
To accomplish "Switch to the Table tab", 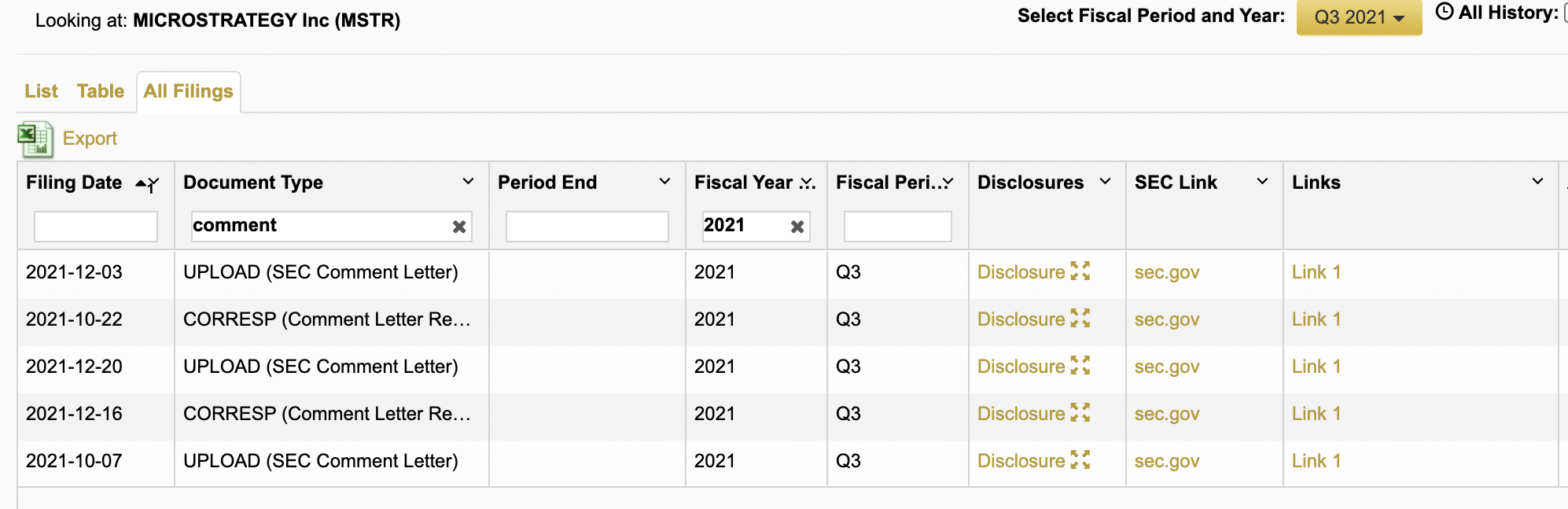I will click(101, 91).
